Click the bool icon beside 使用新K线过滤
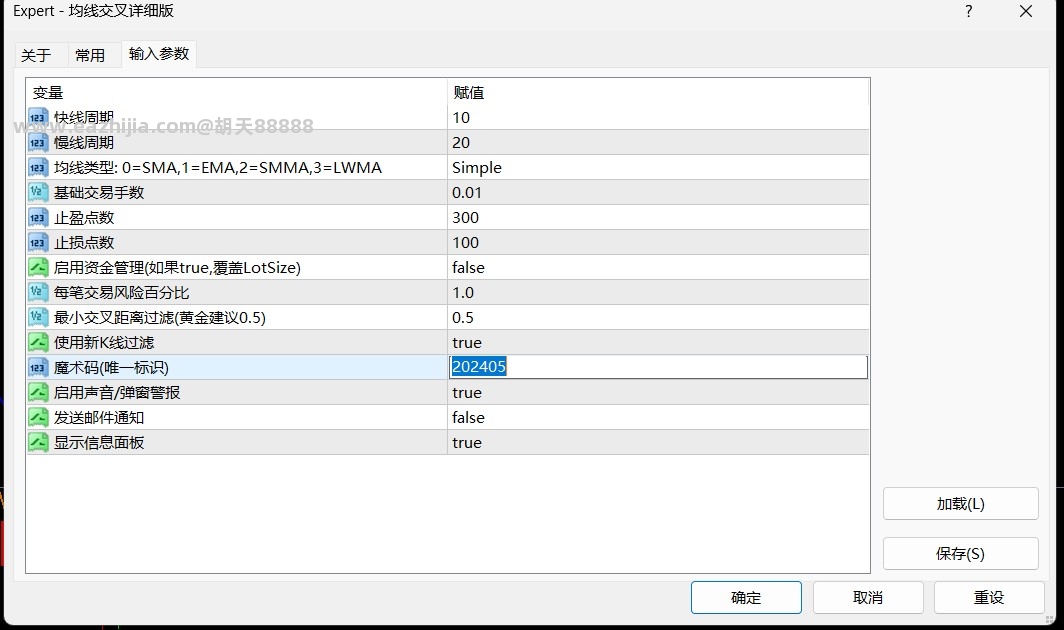The height and width of the screenshot is (630, 1064). [x=38, y=343]
